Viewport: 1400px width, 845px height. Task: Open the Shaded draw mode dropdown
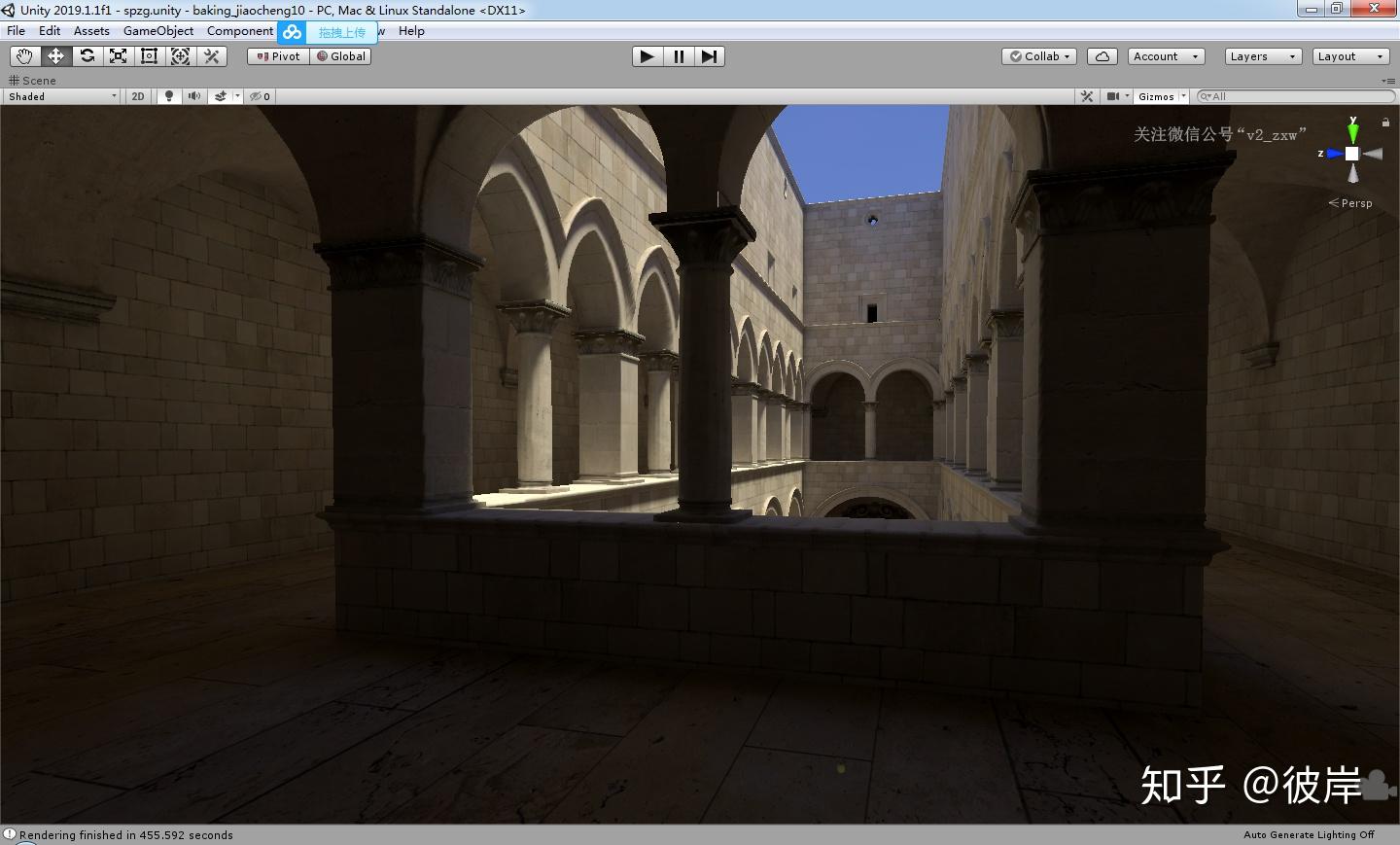62,96
